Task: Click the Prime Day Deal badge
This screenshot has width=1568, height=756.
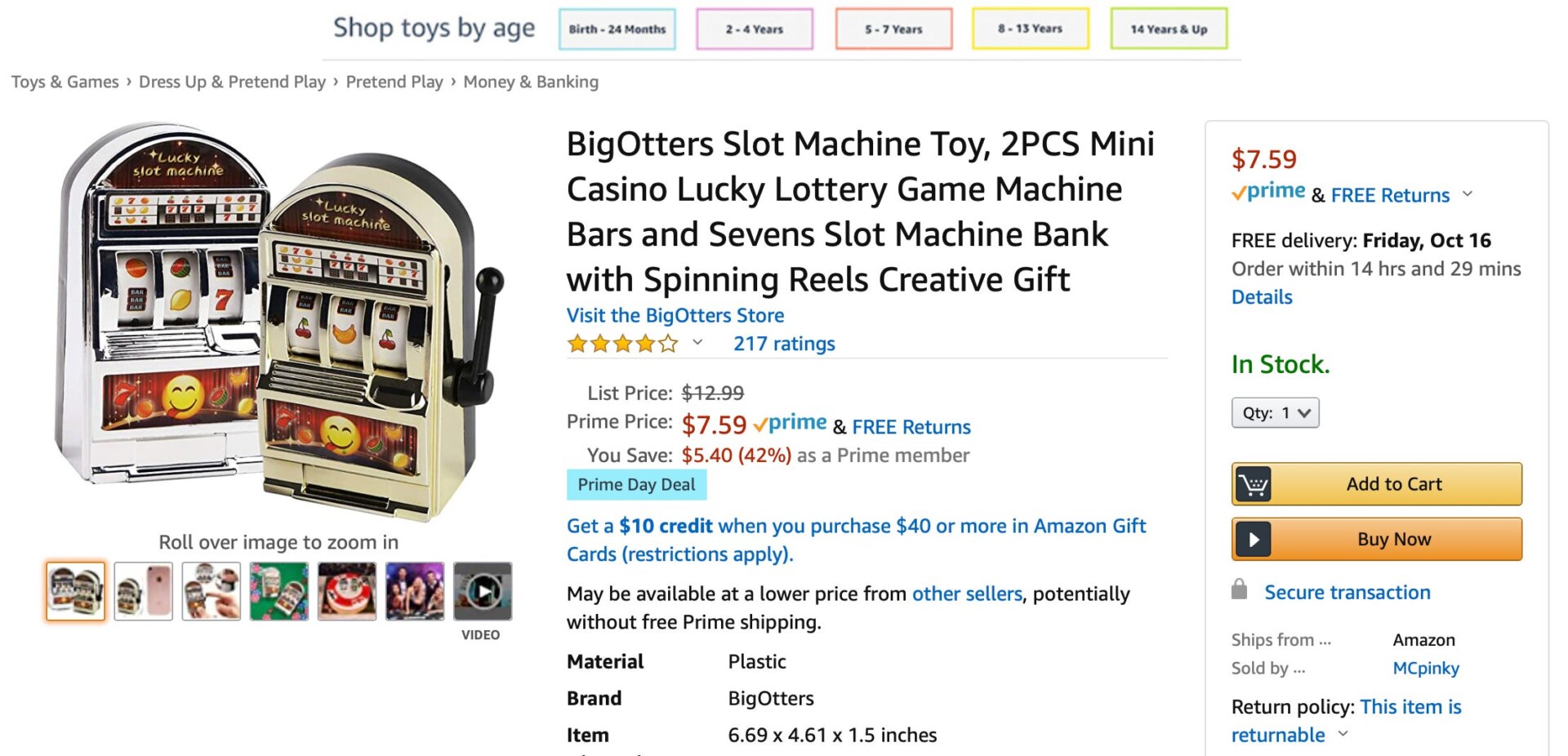Action: pos(636,484)
